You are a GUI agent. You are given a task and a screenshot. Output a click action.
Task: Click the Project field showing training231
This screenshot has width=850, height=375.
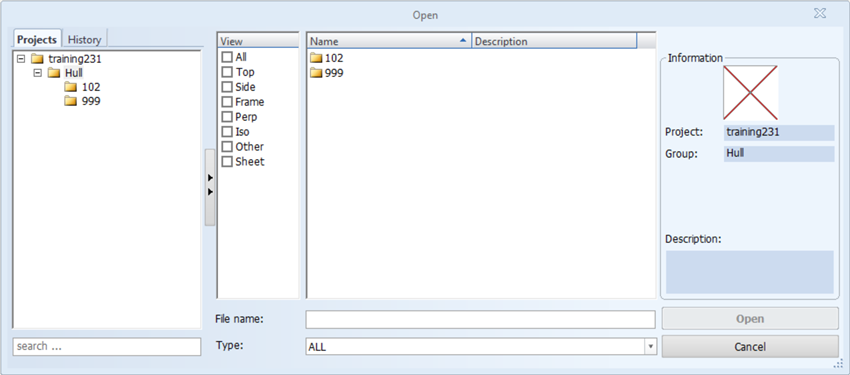point(779,133)
